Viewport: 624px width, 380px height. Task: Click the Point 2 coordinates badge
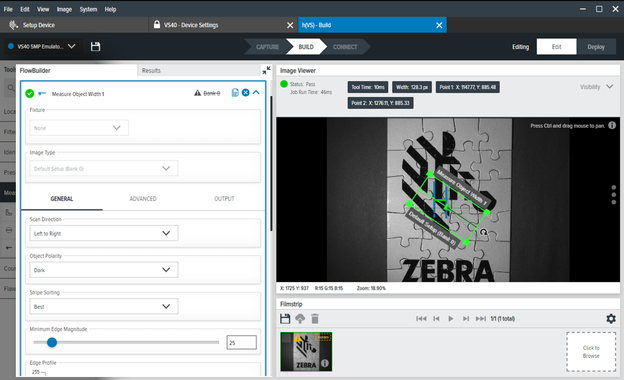pyautogui.click(x=380, y=103)
